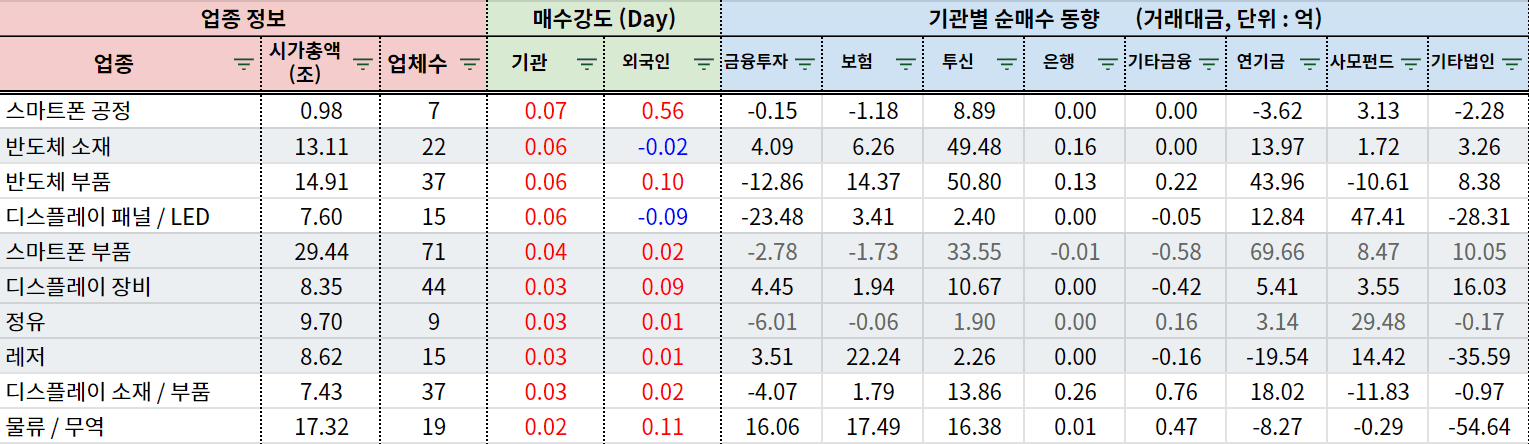Image resolution: width=1529 pixels, height=444 pixels.
Task: Open the 사모펀드 filter dropdown
Action: point(1411,63)
